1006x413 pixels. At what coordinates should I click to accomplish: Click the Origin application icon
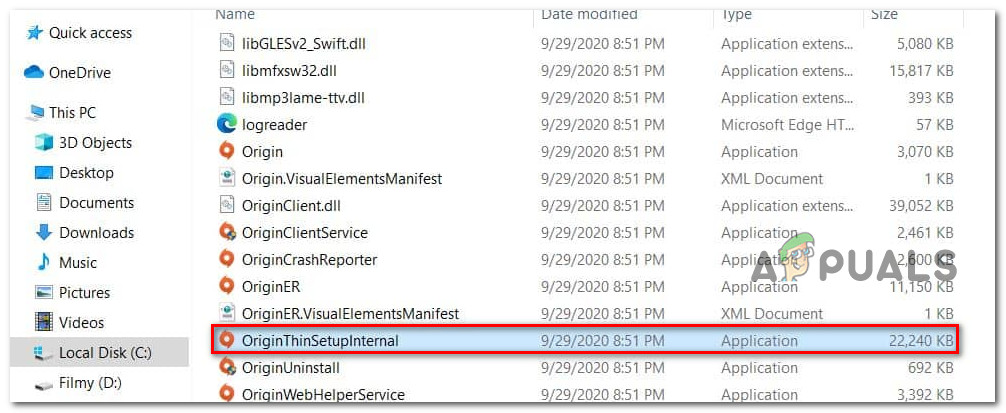point(226,152)
